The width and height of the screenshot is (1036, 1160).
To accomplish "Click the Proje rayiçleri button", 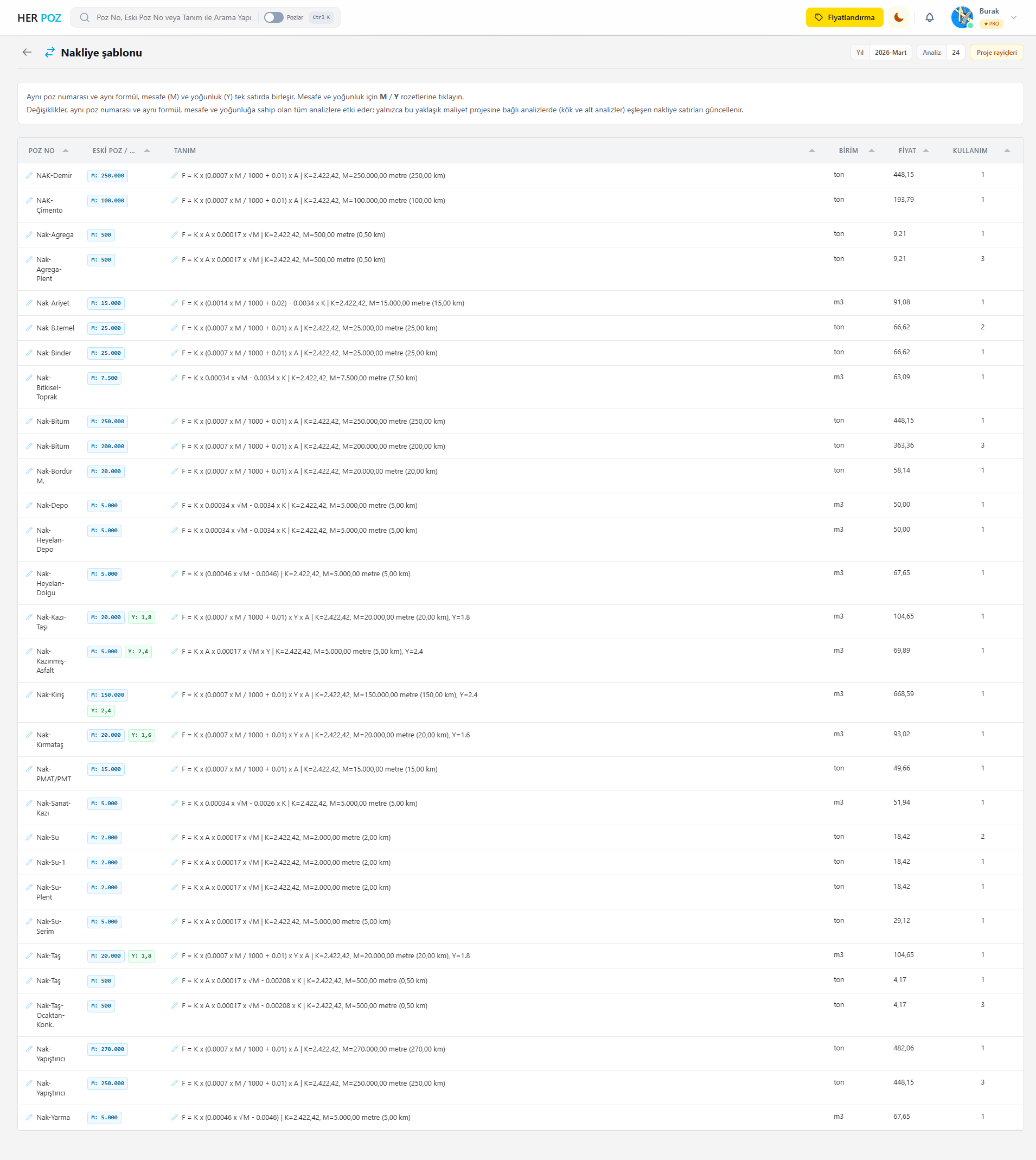I will click(996, 53).
